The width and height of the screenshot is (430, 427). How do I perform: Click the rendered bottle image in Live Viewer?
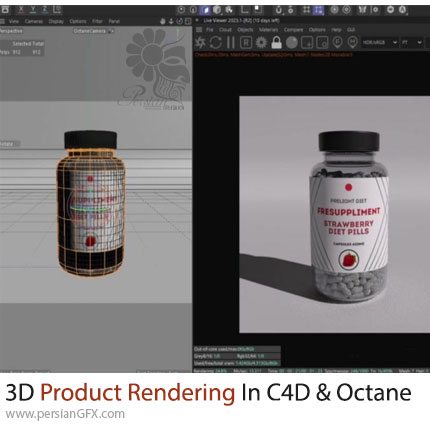tap(349, 217)
